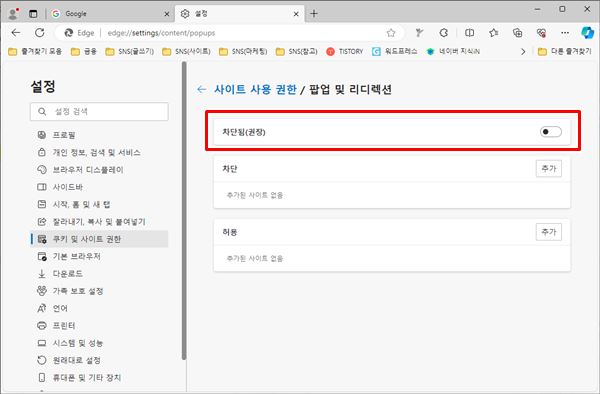Open 사이트 사용 권한 breadcrumb link

click(255, 90)
